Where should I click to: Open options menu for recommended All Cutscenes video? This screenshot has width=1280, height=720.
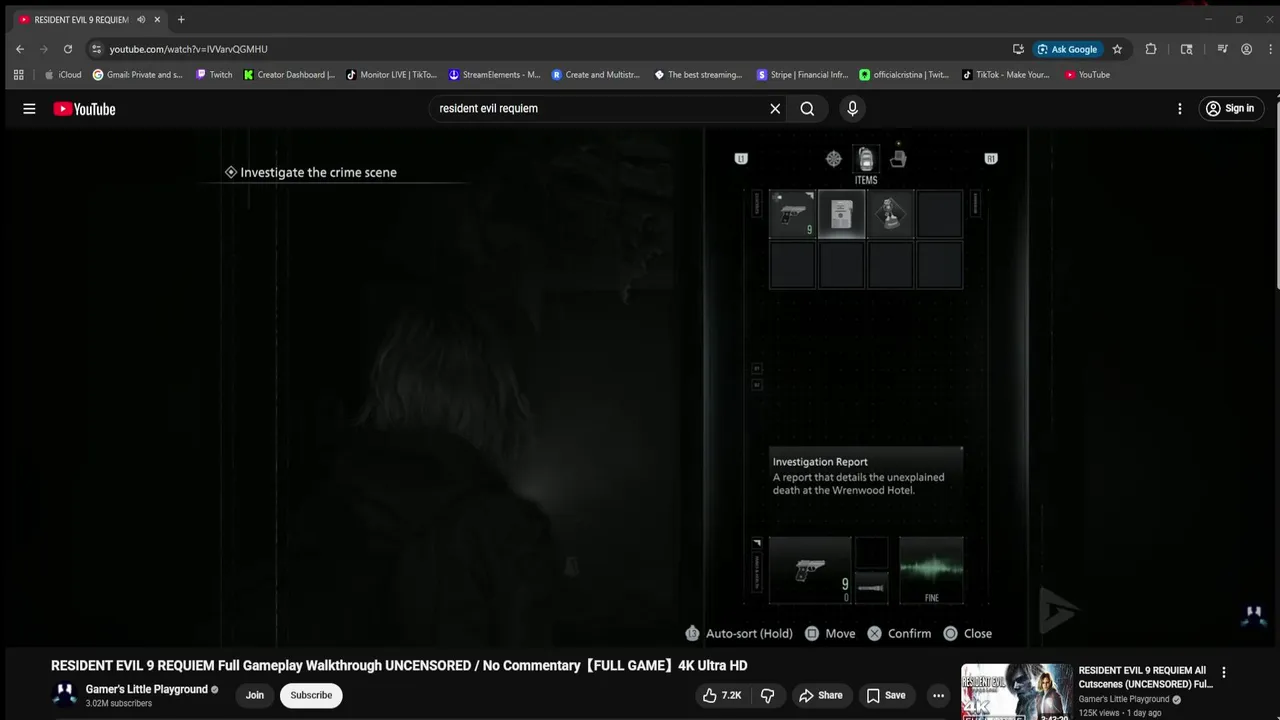click(x=1223, y=673)
